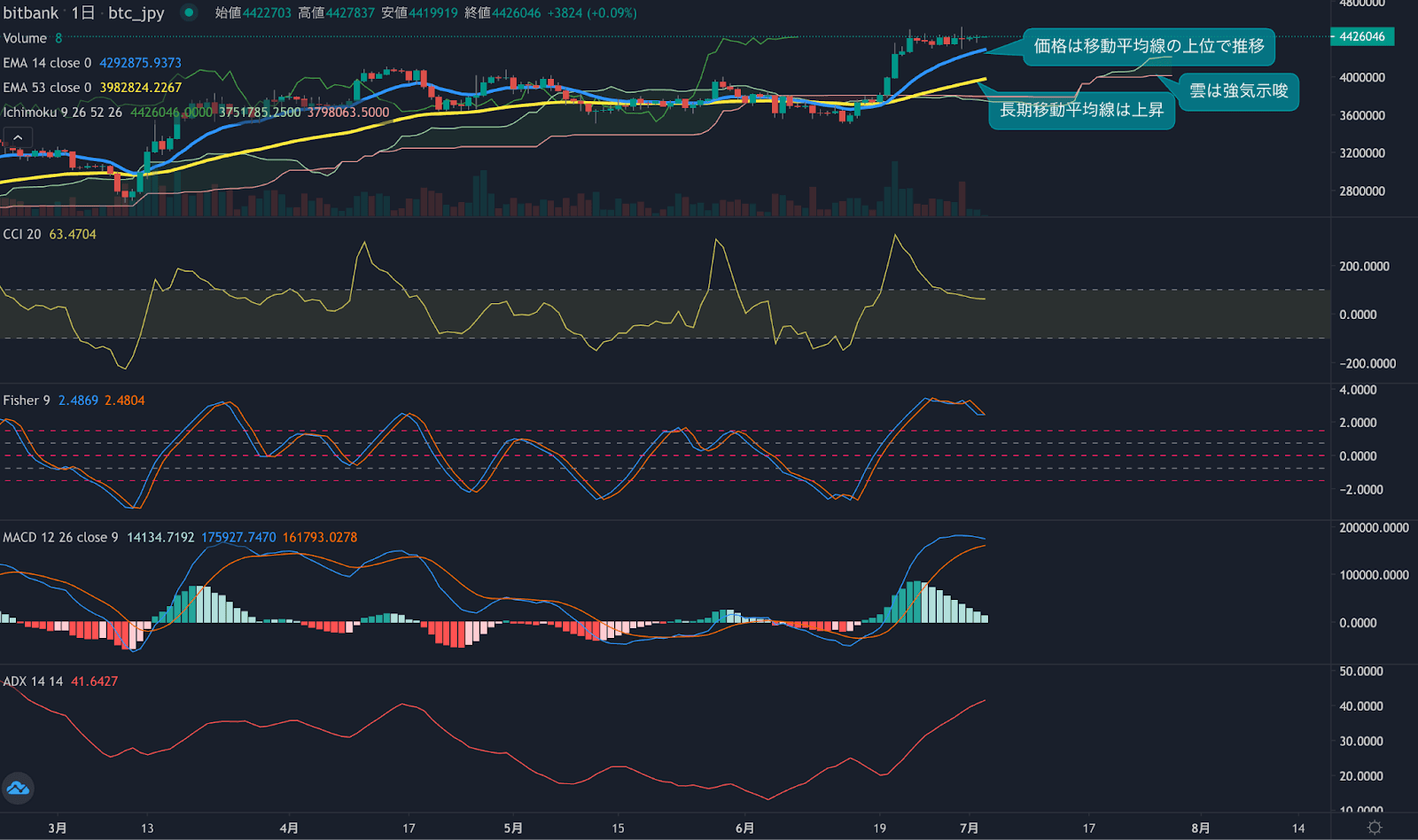Click the EMA 53 close indicator legend
The image size is (1418, 840).
click(47, 88)
